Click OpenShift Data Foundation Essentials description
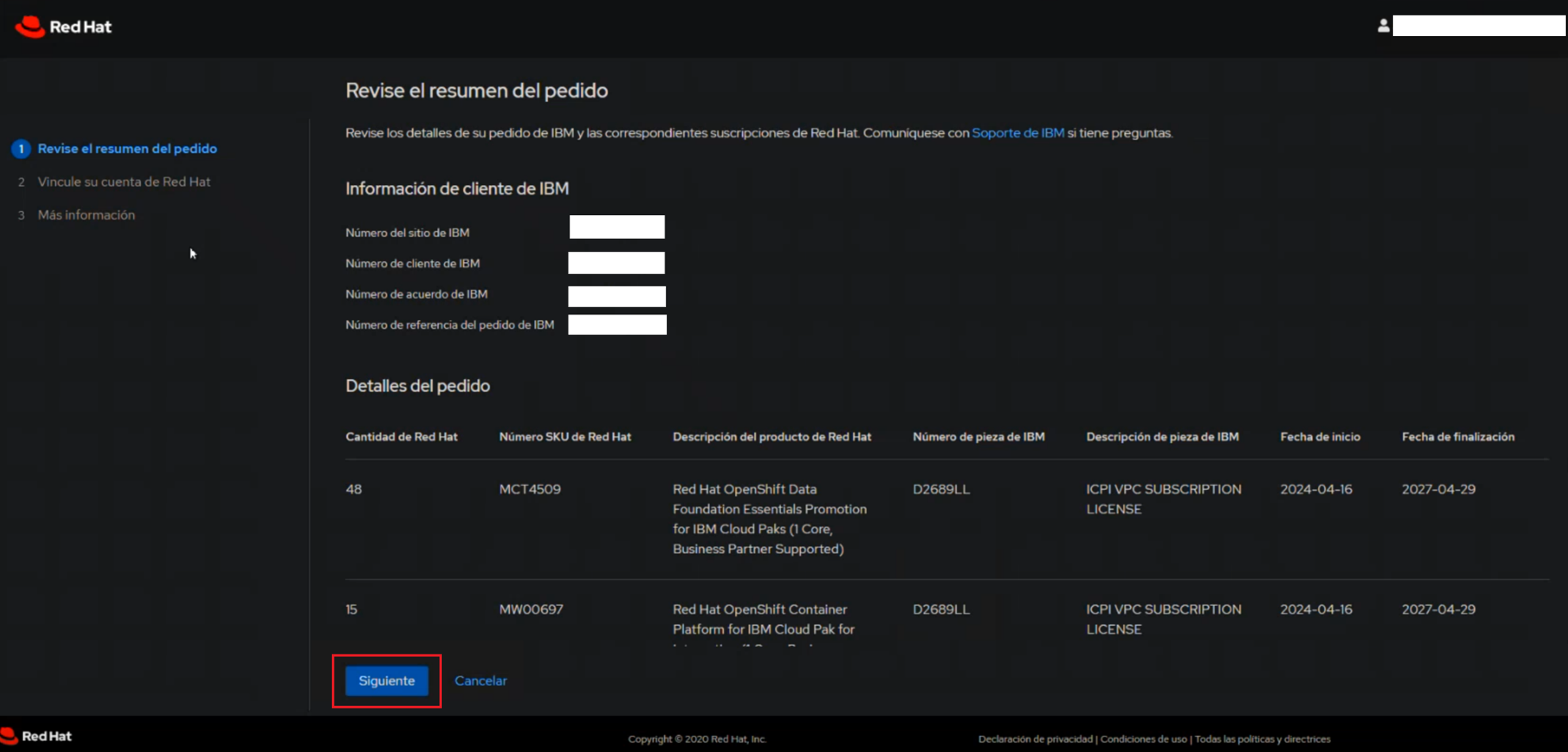Image resolution: width=1568 pixels, height=752 pixels. [769, 519]
